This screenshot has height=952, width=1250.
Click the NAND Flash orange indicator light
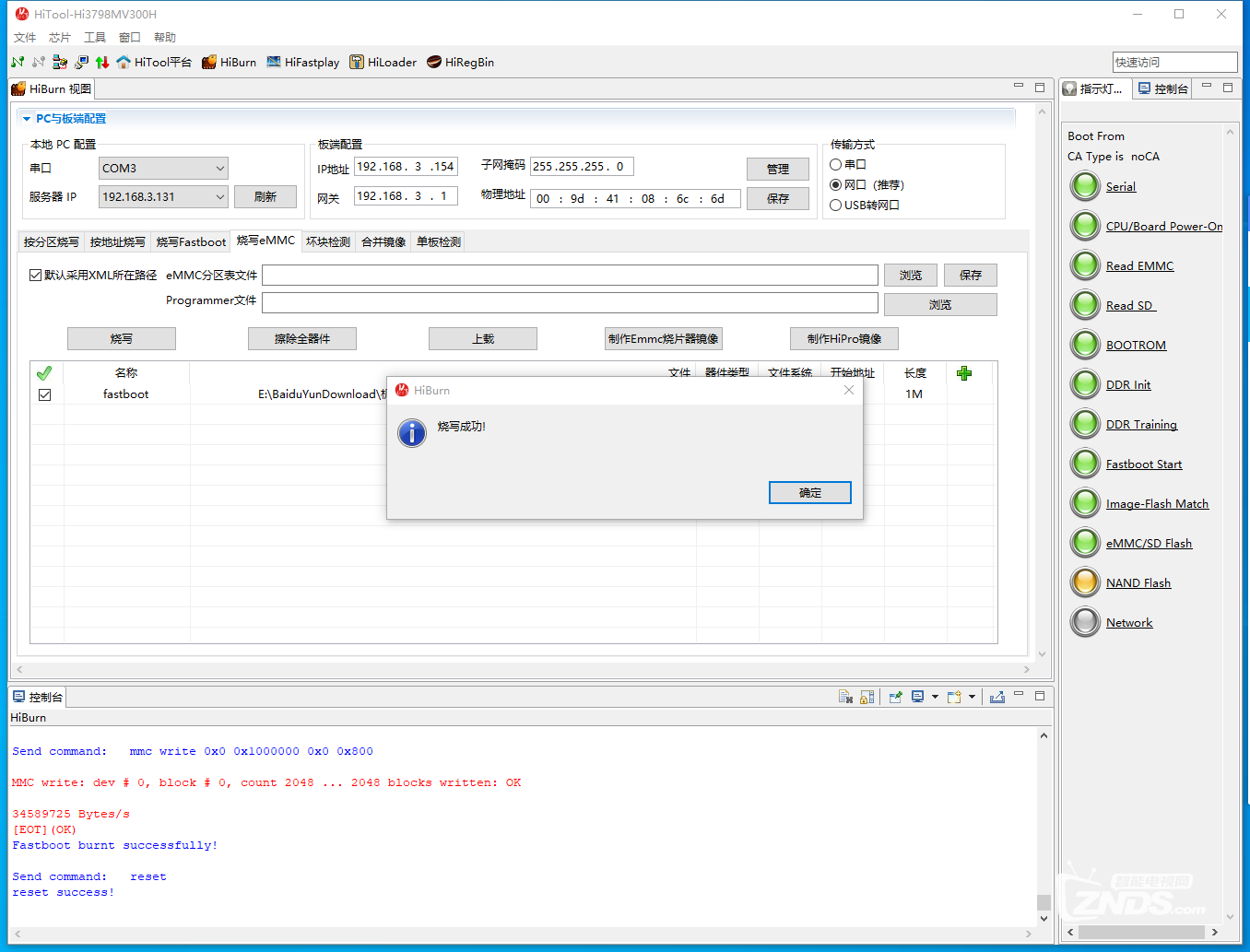1085,582
